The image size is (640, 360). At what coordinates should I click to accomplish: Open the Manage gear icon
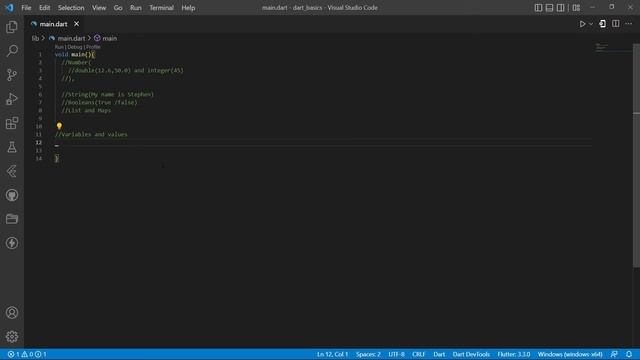(12, 336)
